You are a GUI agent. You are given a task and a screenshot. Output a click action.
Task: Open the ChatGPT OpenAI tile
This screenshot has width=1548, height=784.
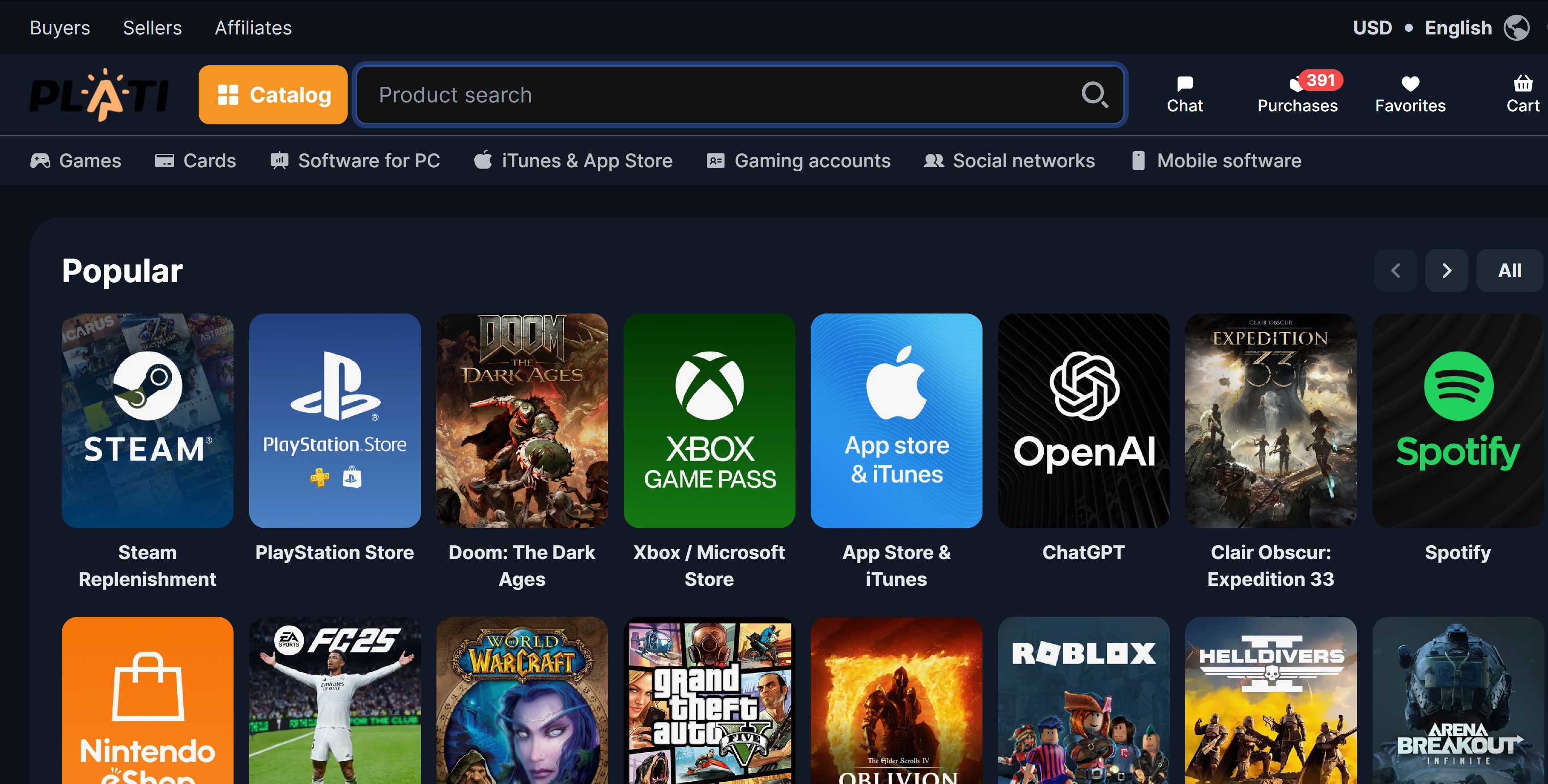[1083, 420]
